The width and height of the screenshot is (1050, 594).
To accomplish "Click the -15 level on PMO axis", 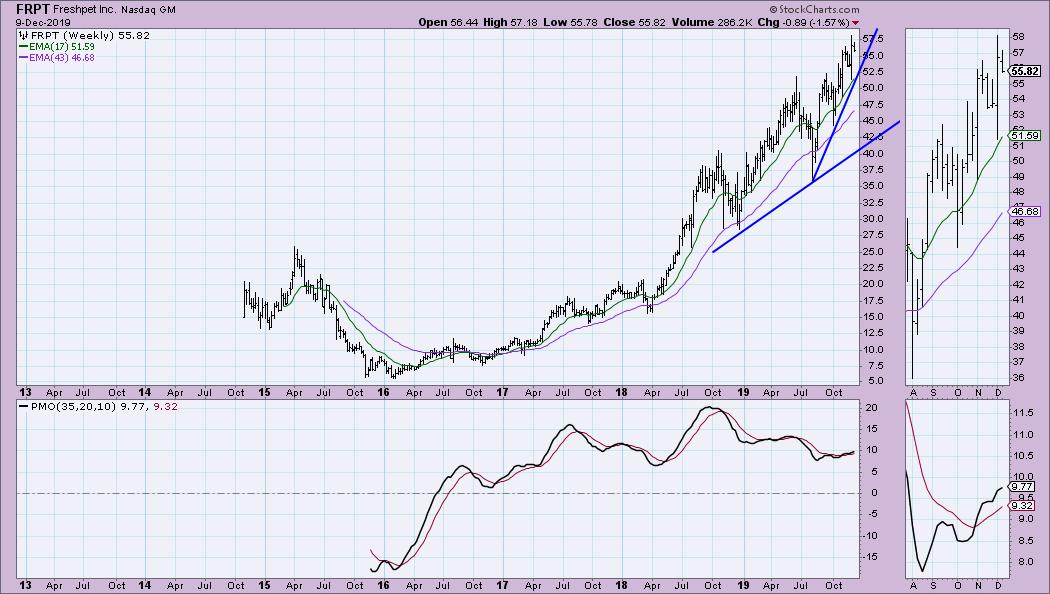I will click(x=872, y=557).
